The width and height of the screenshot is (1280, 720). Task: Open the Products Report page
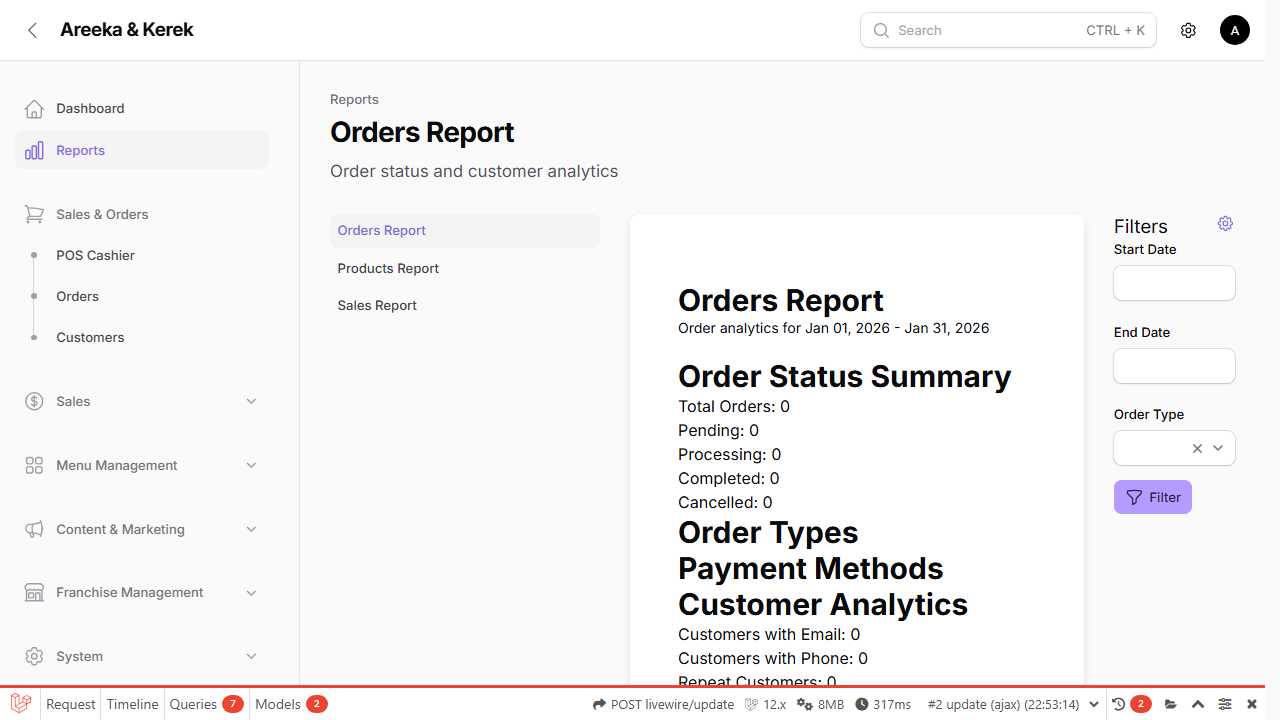pos(388,268)
